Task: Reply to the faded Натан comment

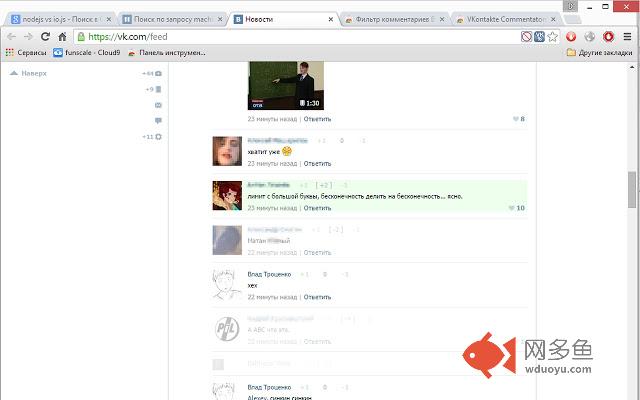Action: [317, 253]
